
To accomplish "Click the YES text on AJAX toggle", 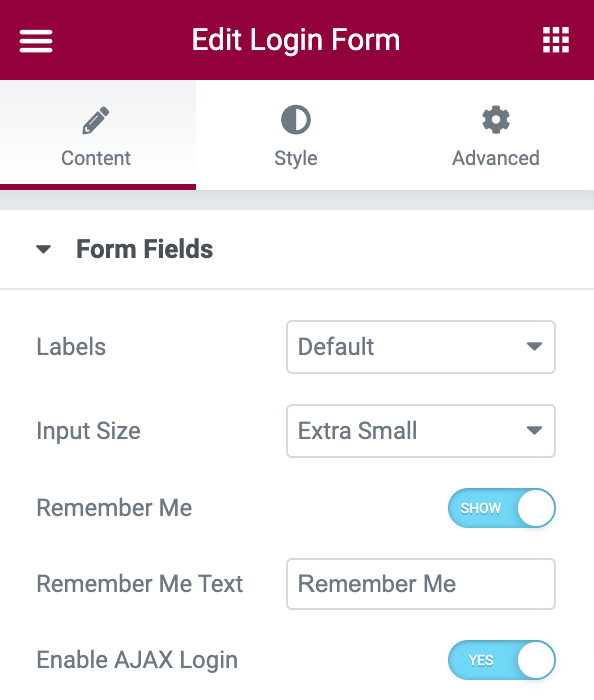I will (481, 660).
